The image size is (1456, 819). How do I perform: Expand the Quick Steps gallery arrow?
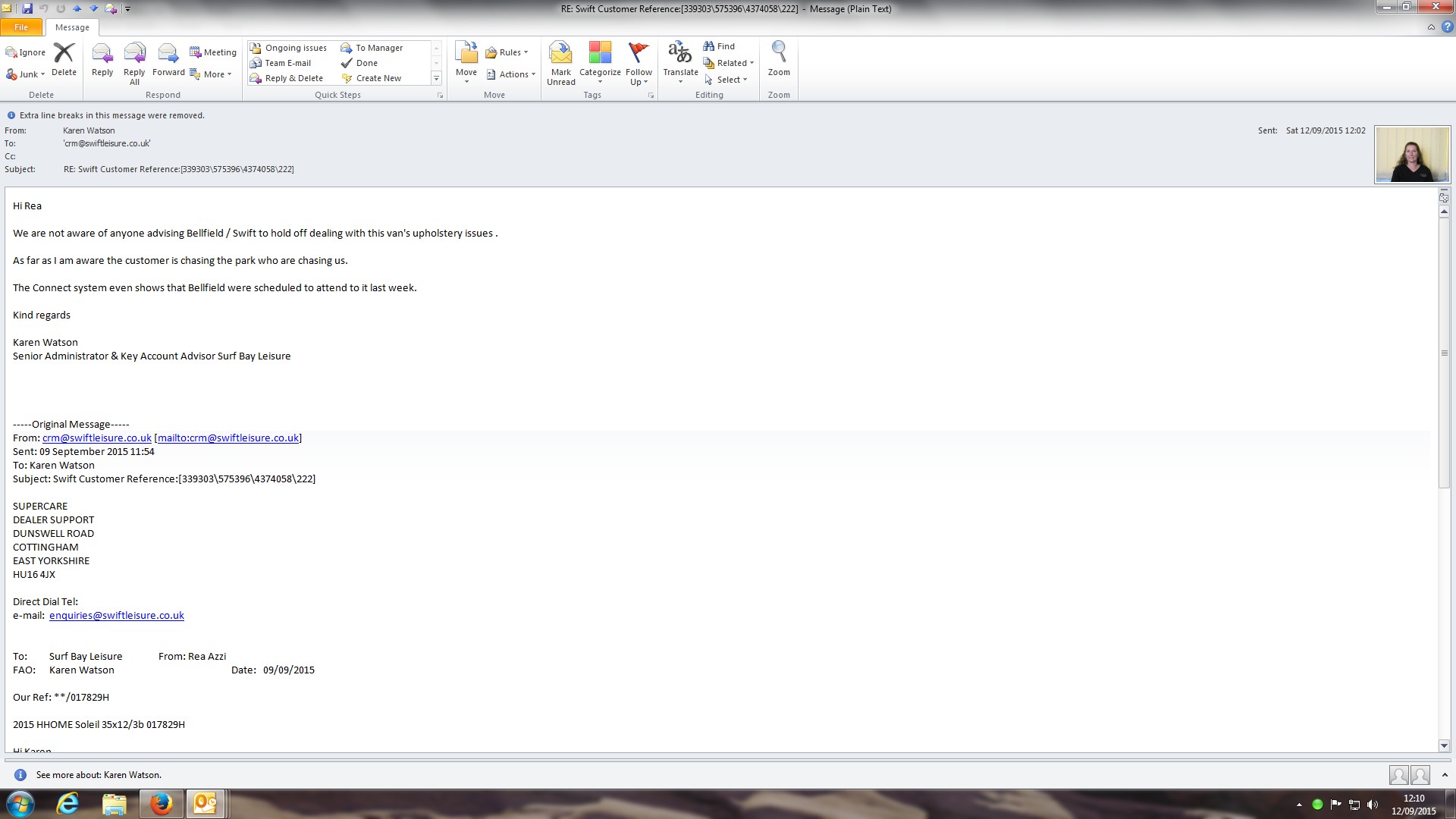tap(436, 79)
